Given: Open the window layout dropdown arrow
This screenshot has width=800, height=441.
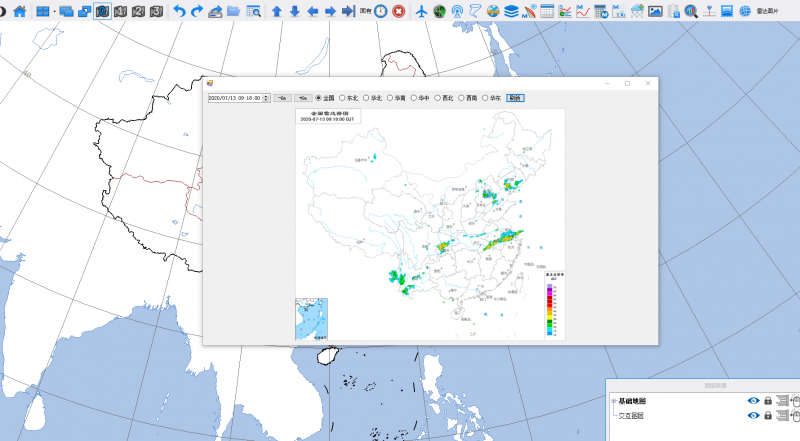Looking at the screenshot, I should (x=53, y=11).
